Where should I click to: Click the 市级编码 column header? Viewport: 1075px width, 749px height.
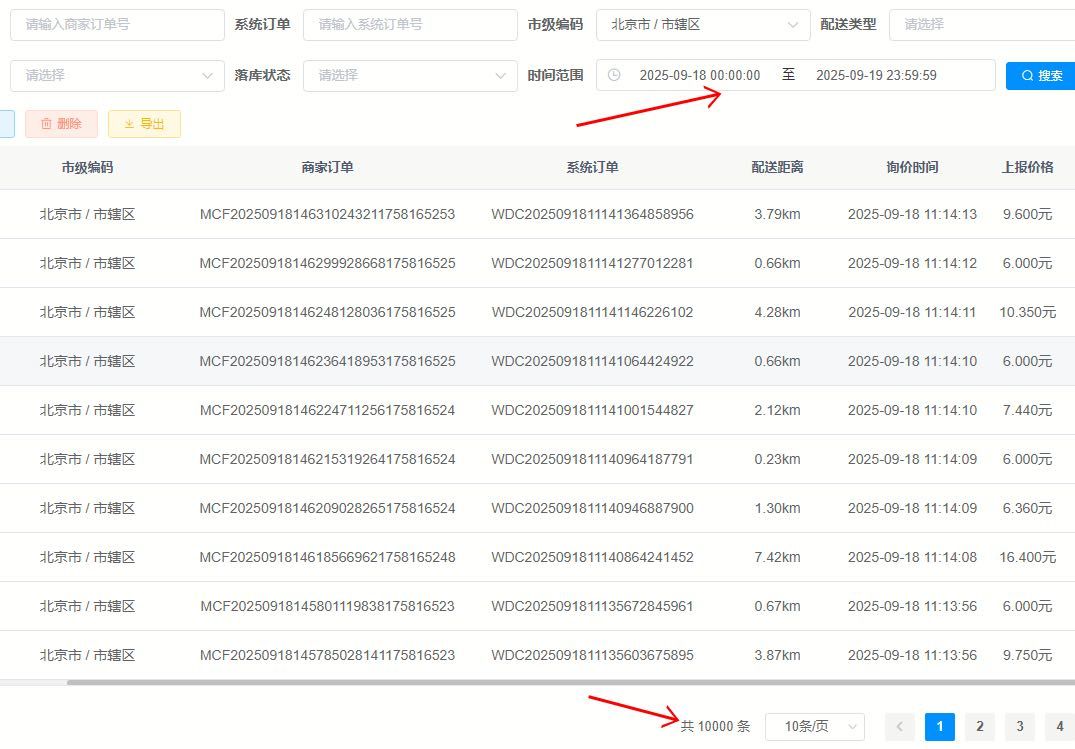click(x=87, y=167)
